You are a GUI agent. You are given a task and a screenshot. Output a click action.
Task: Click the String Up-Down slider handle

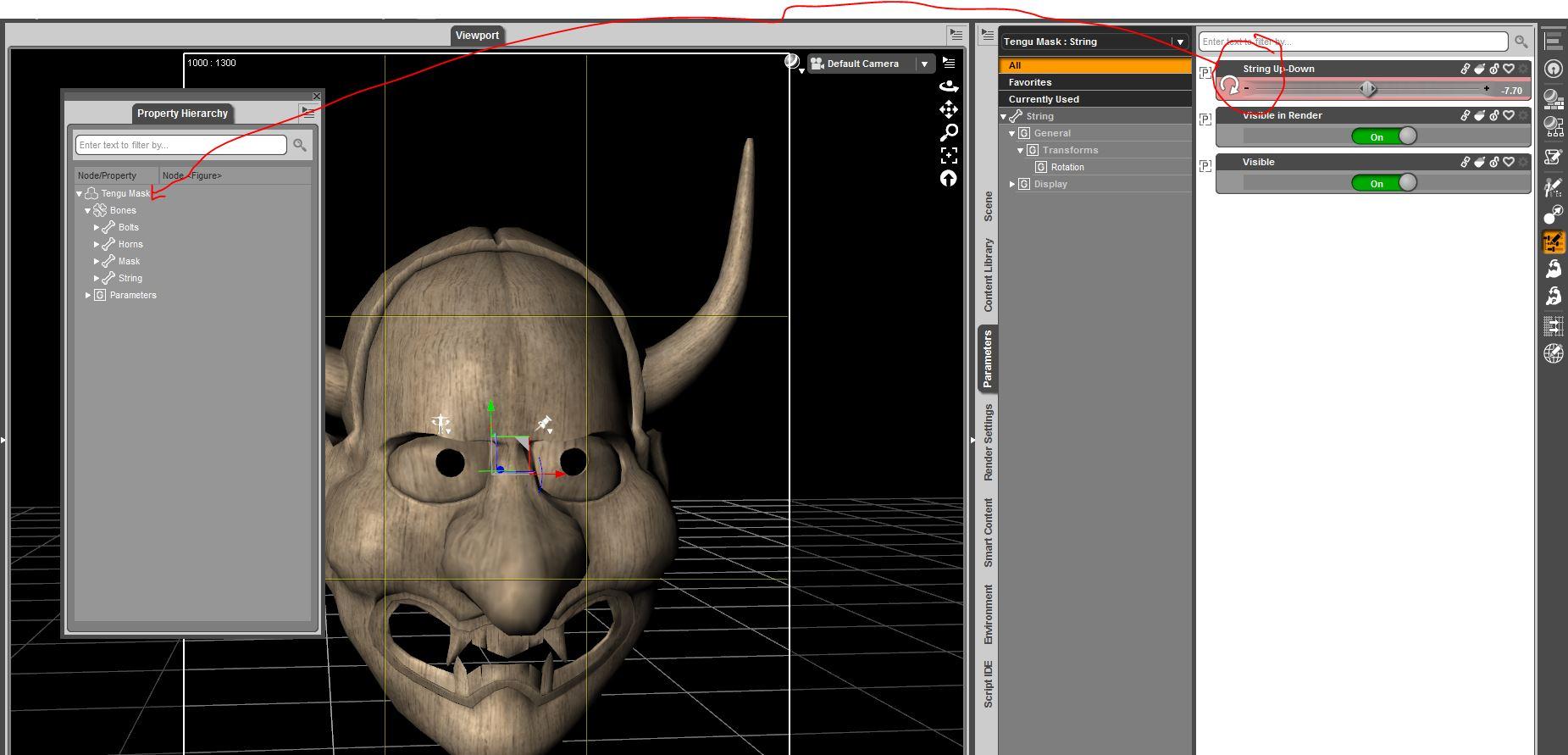[x=1368, y=89]
